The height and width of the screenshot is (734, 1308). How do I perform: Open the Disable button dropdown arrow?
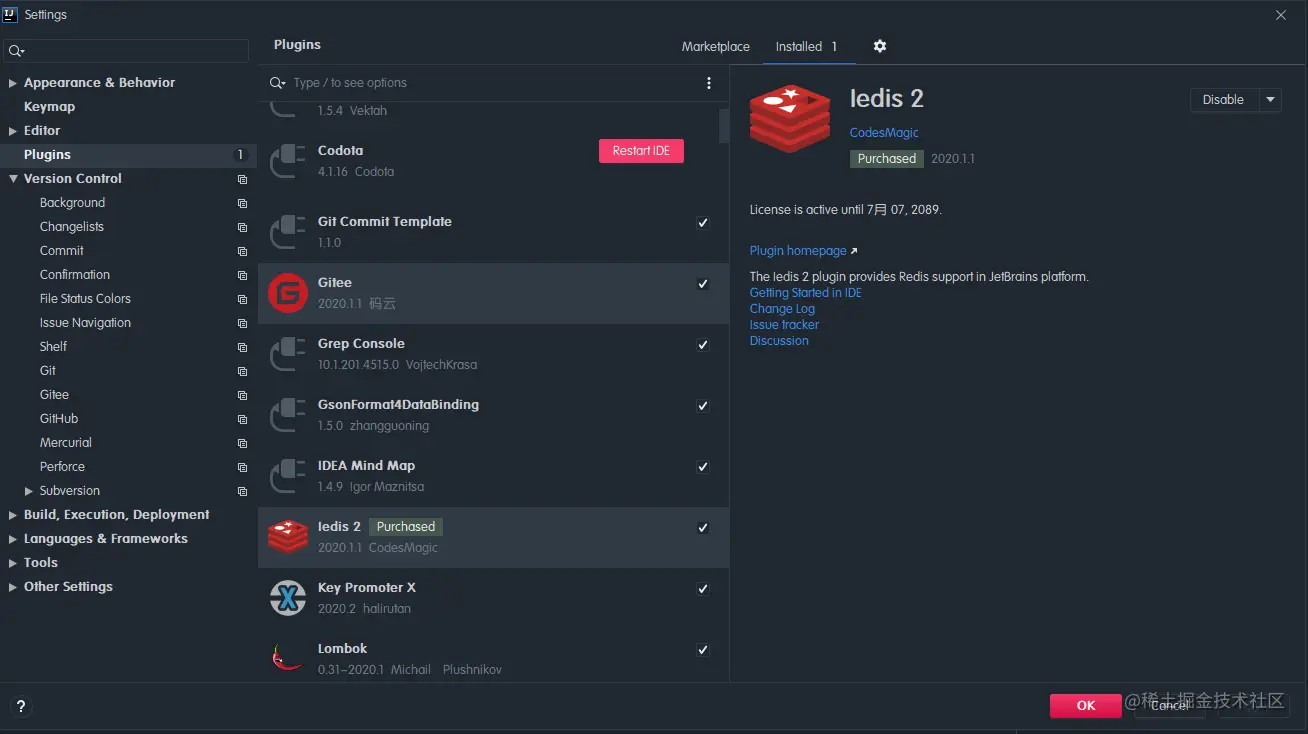point(1270,100)
